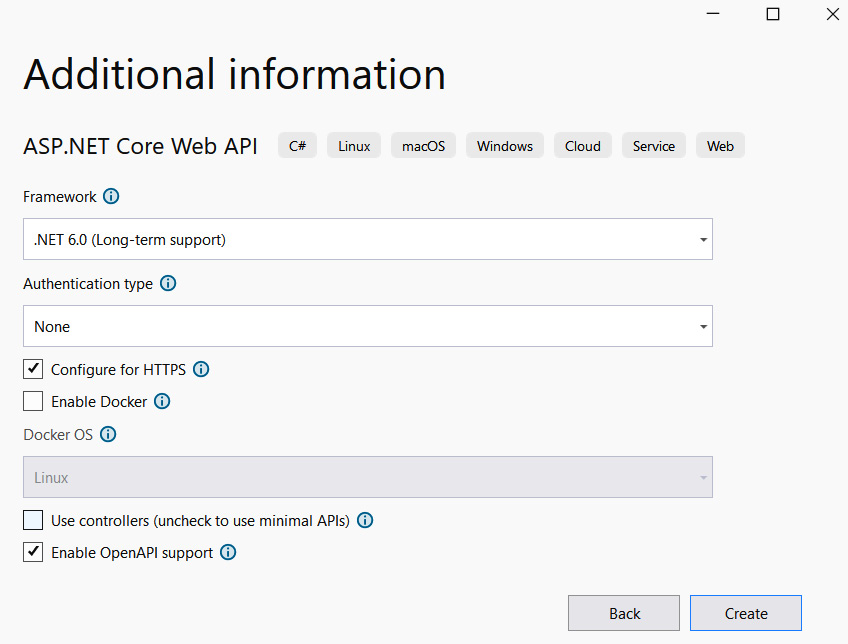The image size is (848, 644).
Task: Click the Framework label text
Action: click(x=59, y=197)
